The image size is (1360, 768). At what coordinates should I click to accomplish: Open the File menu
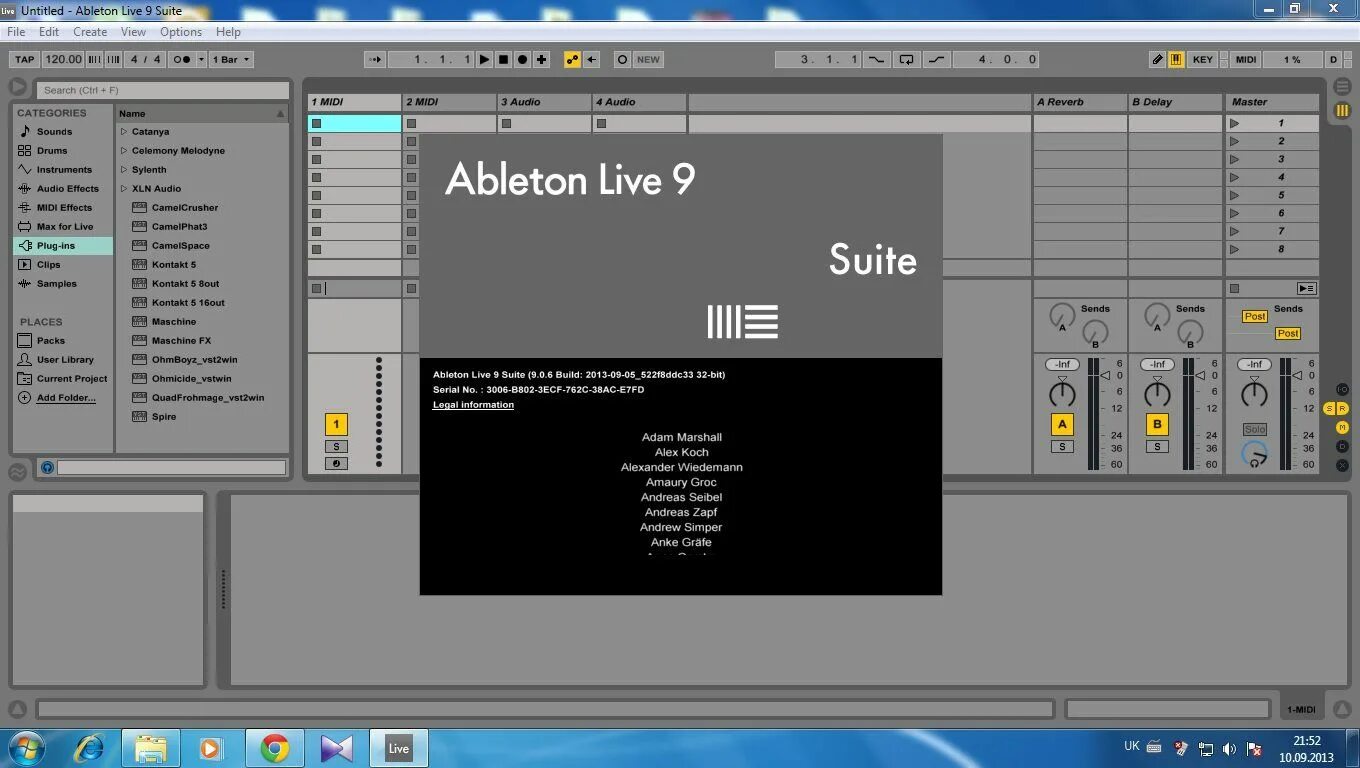click(x=16, y=32)
